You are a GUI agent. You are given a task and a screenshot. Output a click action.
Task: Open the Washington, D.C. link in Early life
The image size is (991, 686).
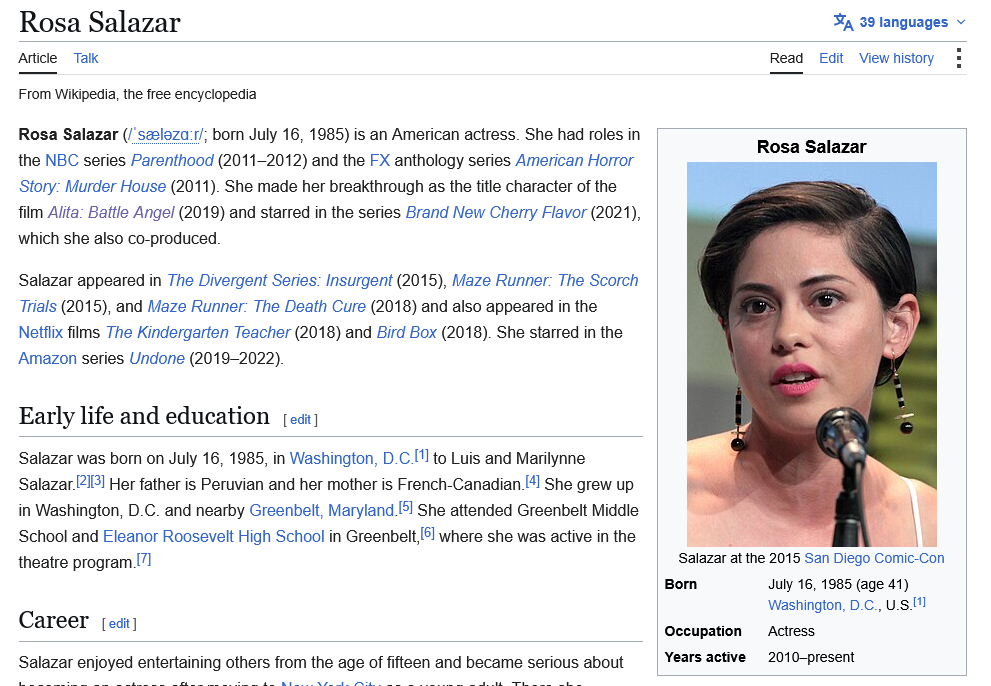(x=351, y=458)
